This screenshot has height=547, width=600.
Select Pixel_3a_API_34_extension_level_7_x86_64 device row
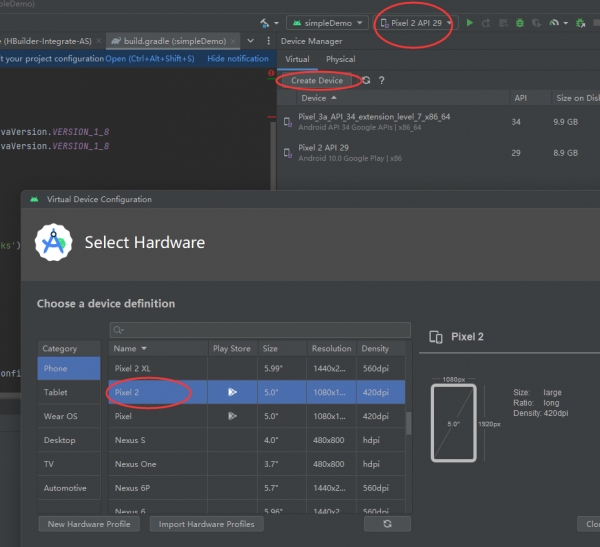438,122
